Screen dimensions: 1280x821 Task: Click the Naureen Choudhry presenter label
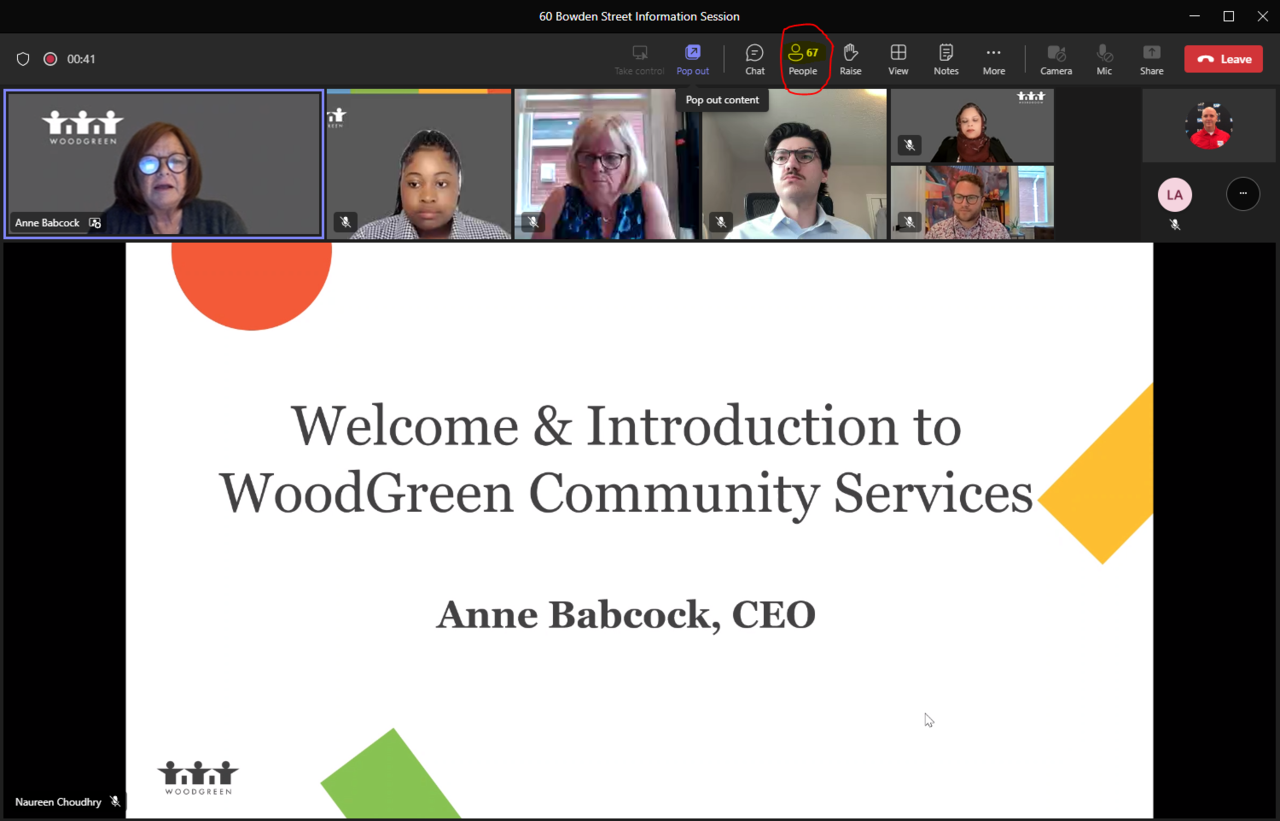click(x=58, y=802)
